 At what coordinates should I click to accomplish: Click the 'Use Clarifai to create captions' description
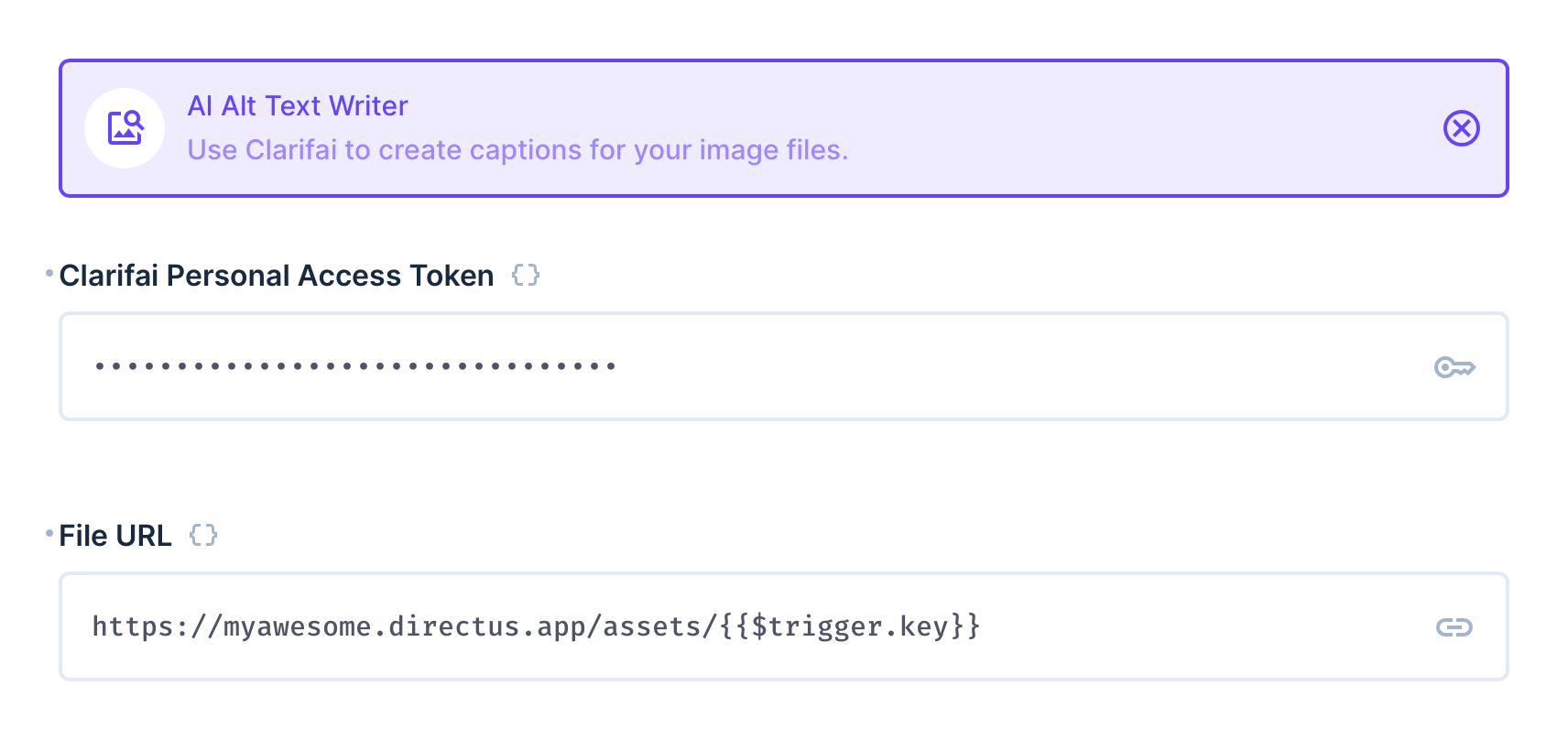pyautogui.click(x=517, y=150)
